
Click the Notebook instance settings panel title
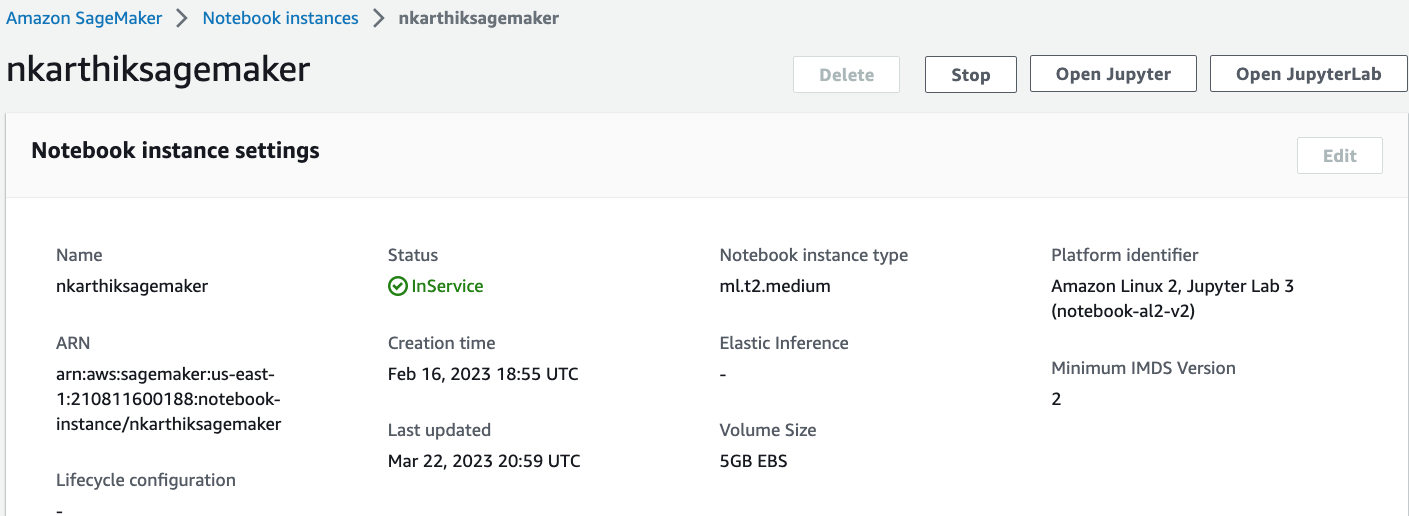click(x=176, y=151)
